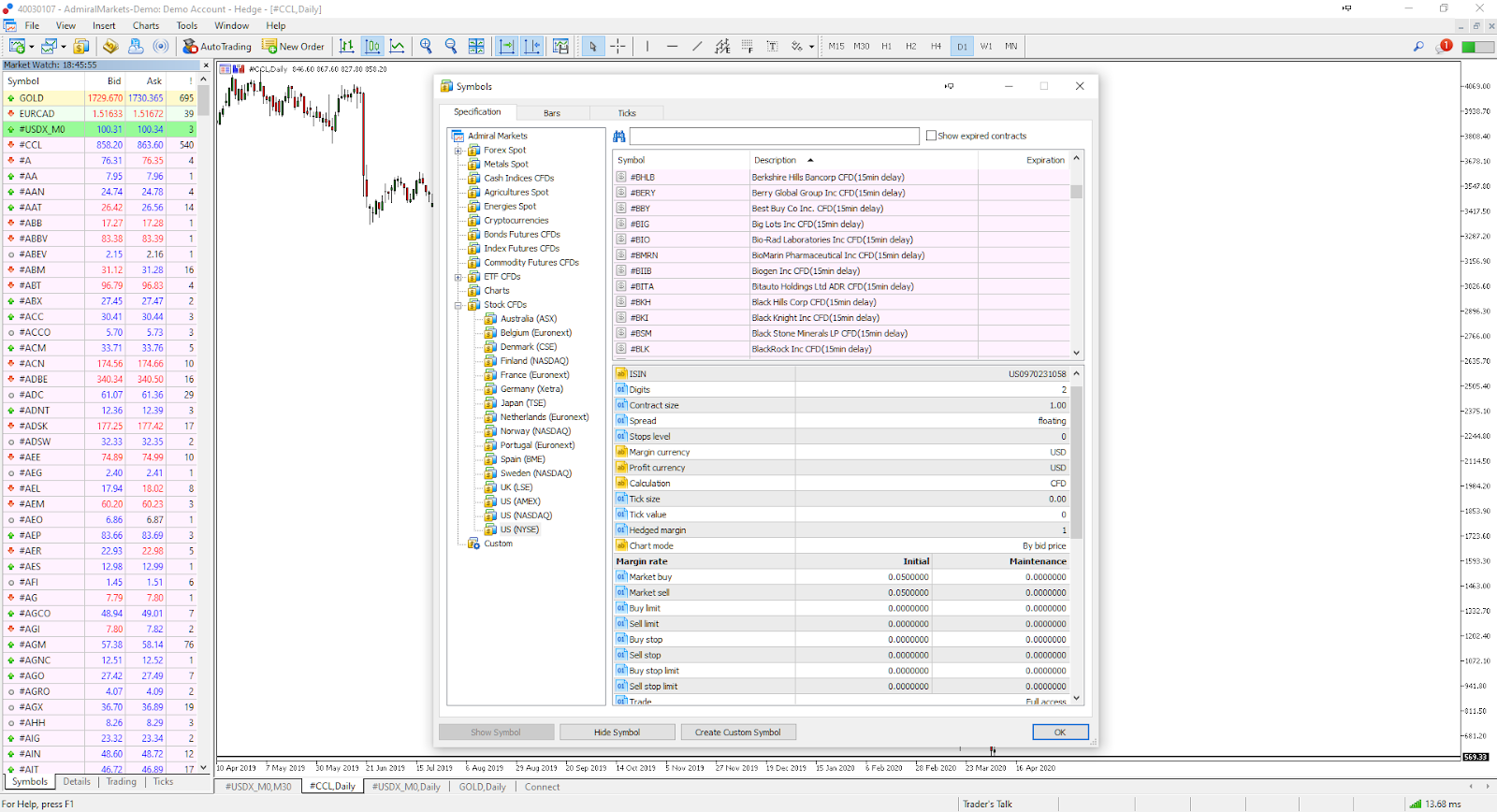Open the Charts menu
The height and width of the screenshot is (812, 1497).
(x=145, y=25)
